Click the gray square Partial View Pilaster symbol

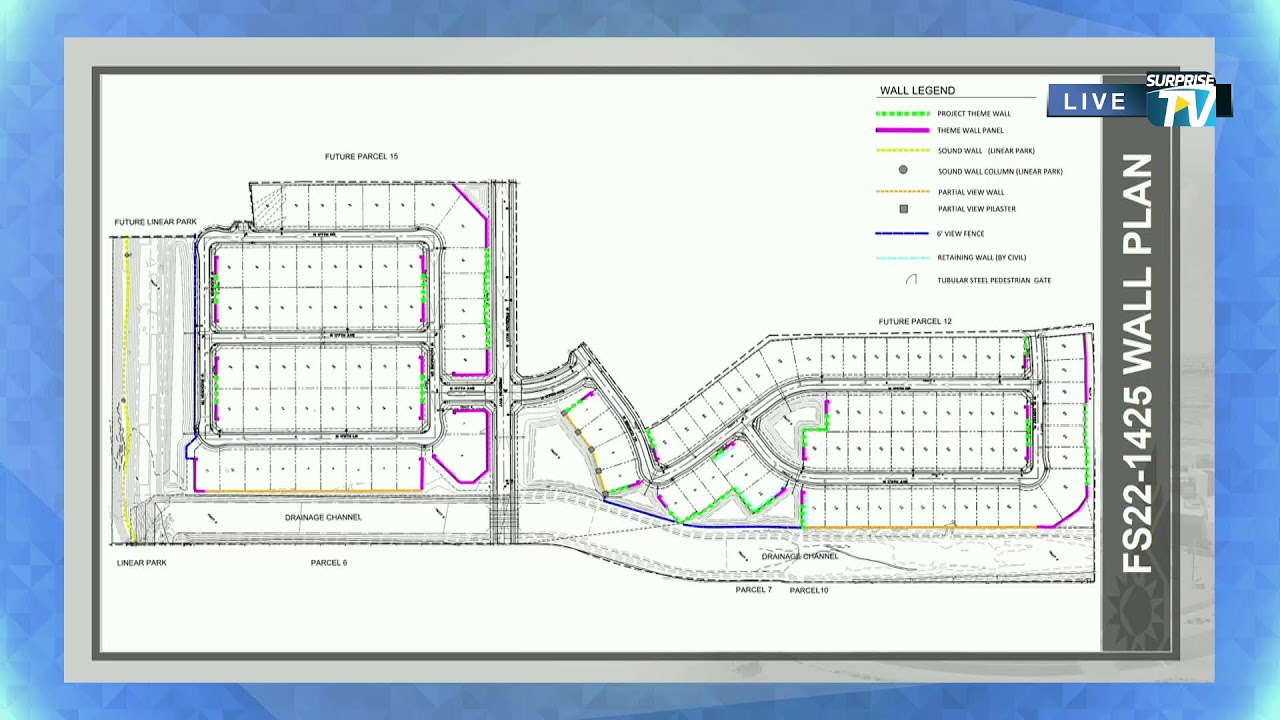coord(903,209)
